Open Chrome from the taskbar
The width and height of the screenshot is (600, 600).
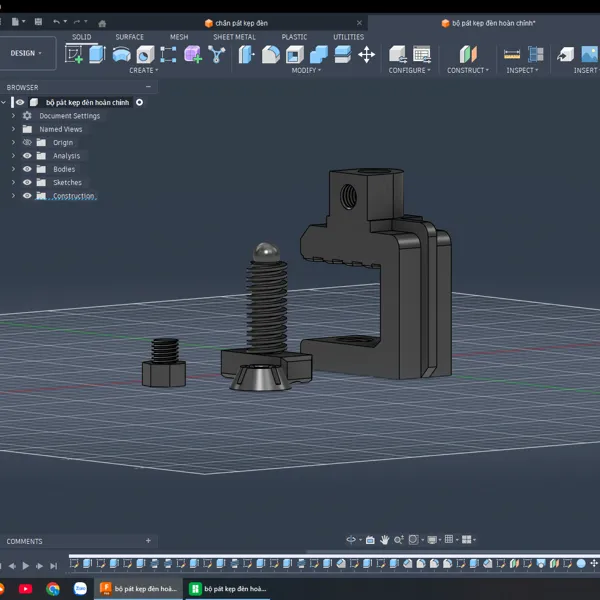pos(53,589)
